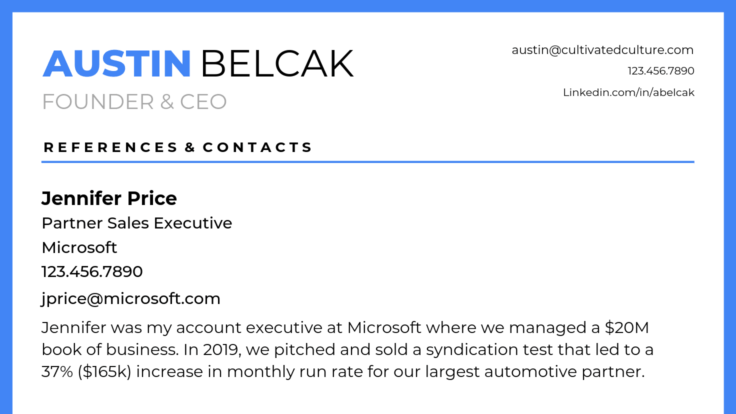The height and width of the screenshot is (414, 736).
Task: Click the "Partner Sales Executive" job title
Action: click(x=136, y=223)
